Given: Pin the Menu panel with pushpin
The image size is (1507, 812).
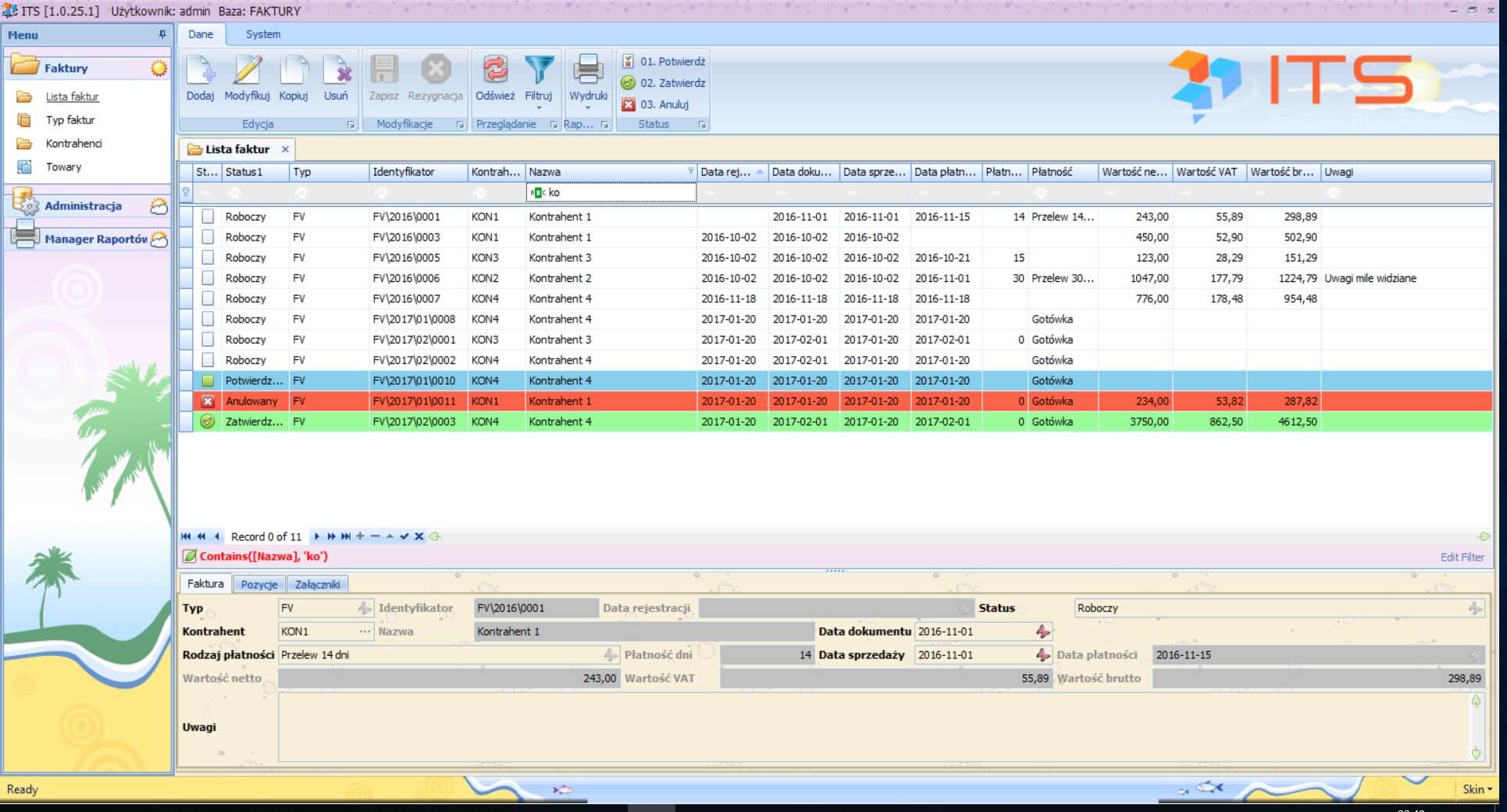Looking at the screenshot, I should tap(162, 34).
